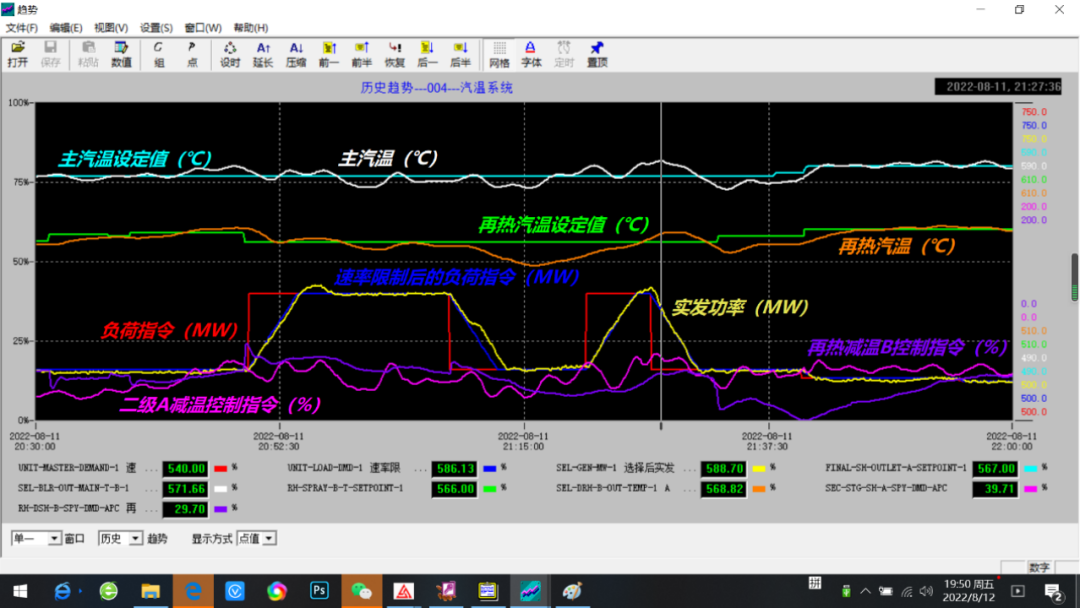Toggle the 网格 (Grid) display button
1080x608 pixels.
(x=499, y=54)
